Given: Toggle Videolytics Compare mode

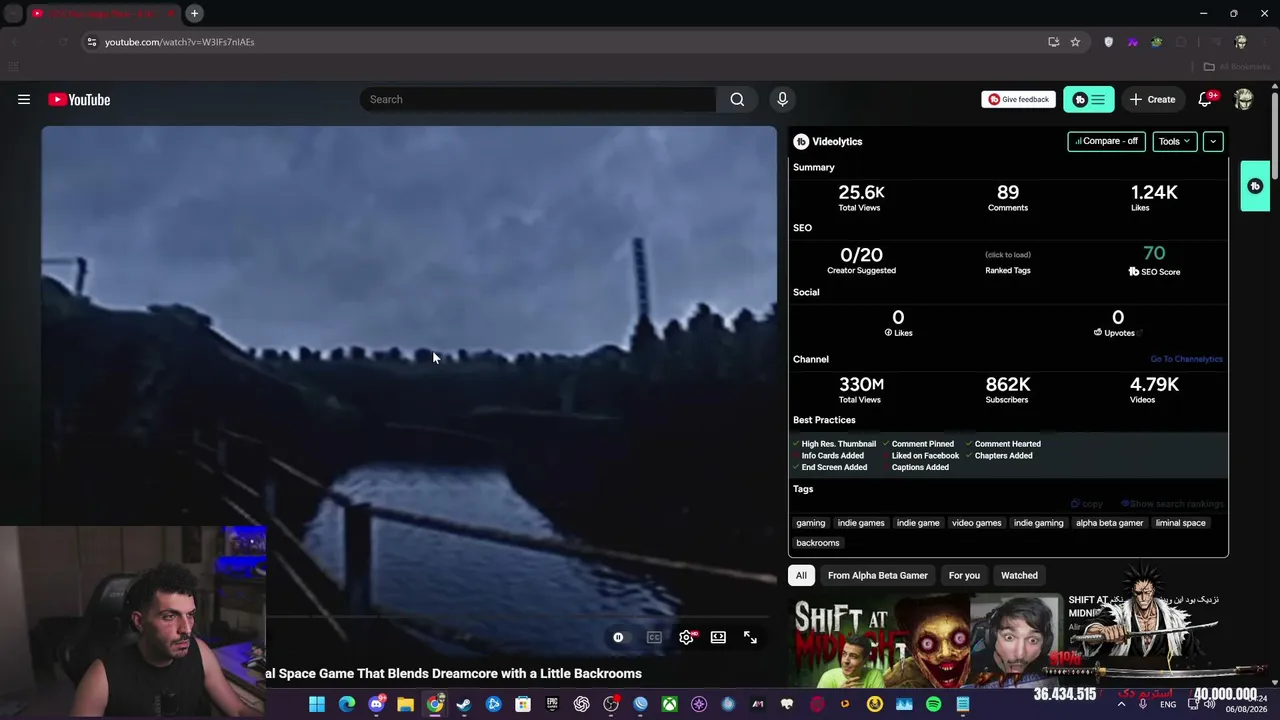Looking at the screenshot, I should 1106,141.
